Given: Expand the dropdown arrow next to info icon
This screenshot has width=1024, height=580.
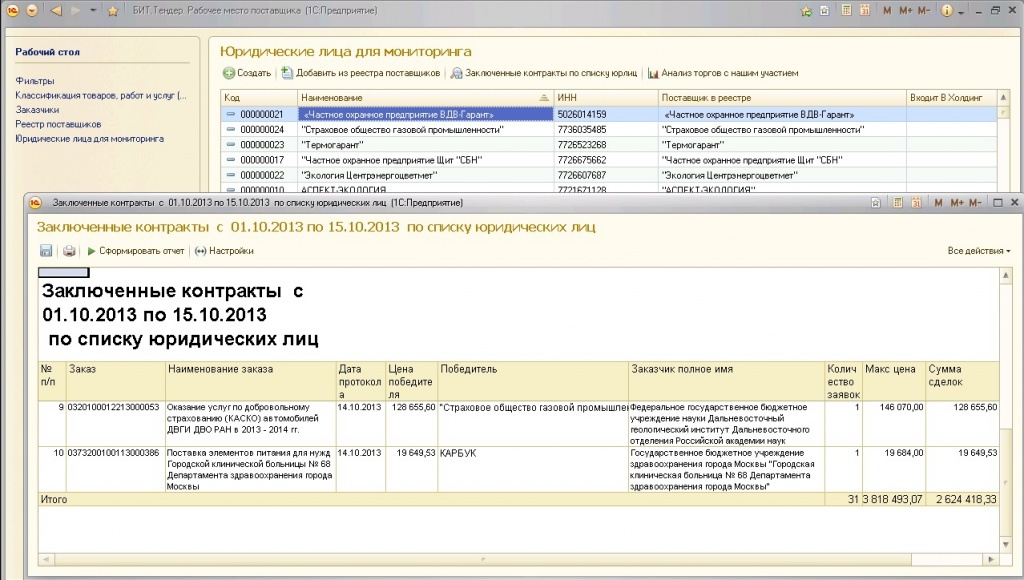Looking at the screenshot, I should pos(961,12).
